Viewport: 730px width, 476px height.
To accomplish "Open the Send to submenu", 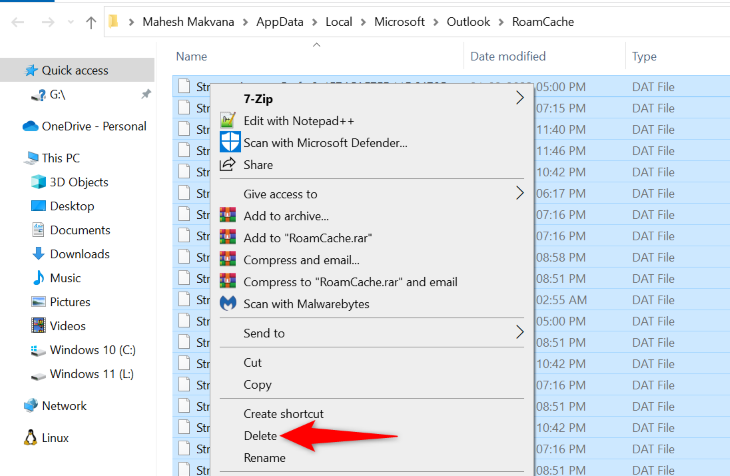I will pyautogui.click(x=372, y=333).
